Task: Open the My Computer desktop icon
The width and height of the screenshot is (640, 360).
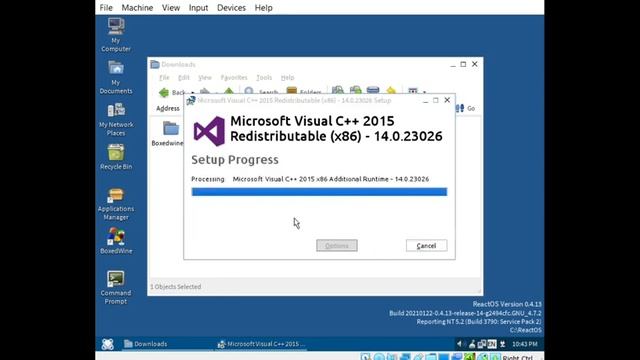Action: pos(116,35)
